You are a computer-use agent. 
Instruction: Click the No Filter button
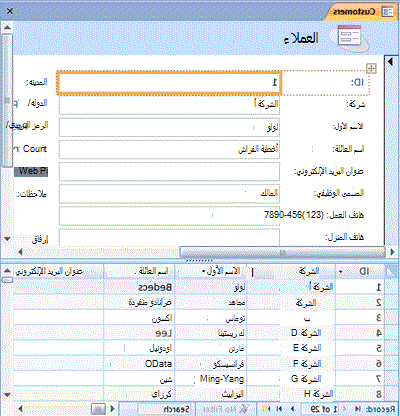pyautogui.click(x=226, y=409)
